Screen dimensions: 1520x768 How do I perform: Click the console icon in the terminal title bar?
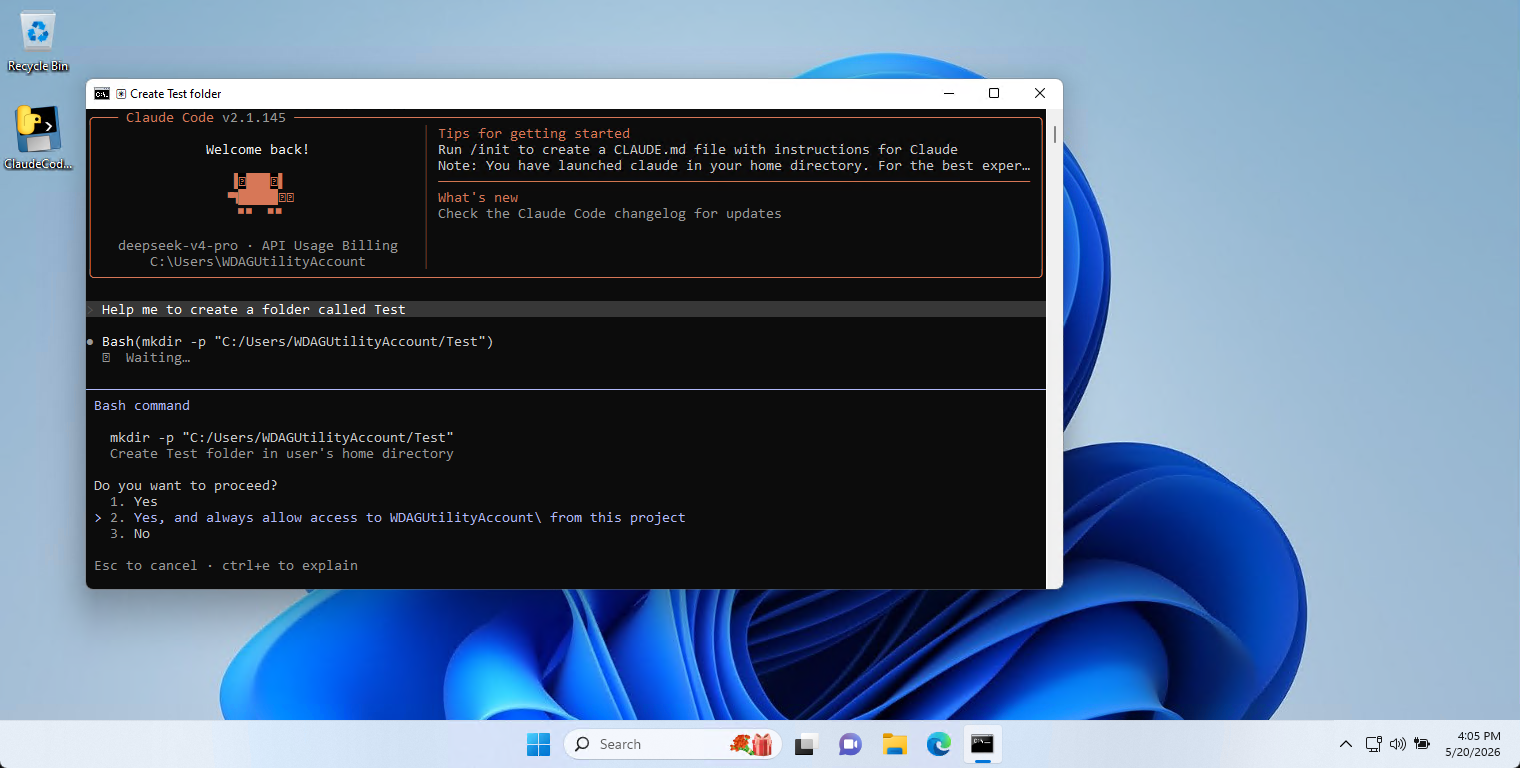[x=102, y=94]
